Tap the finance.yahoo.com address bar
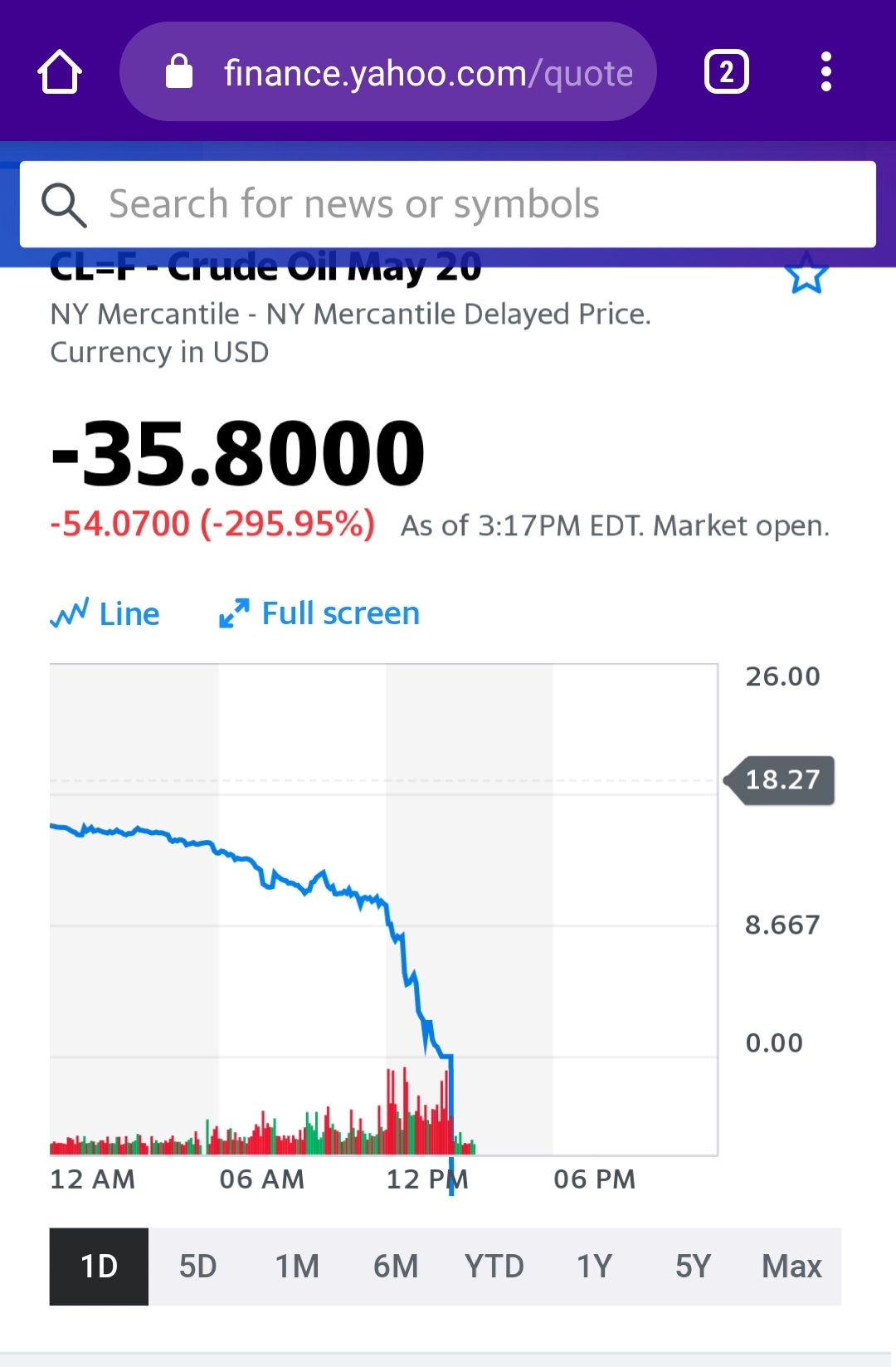The height and width of the screenshot is (1367, 896). click(x=388, y=71)
